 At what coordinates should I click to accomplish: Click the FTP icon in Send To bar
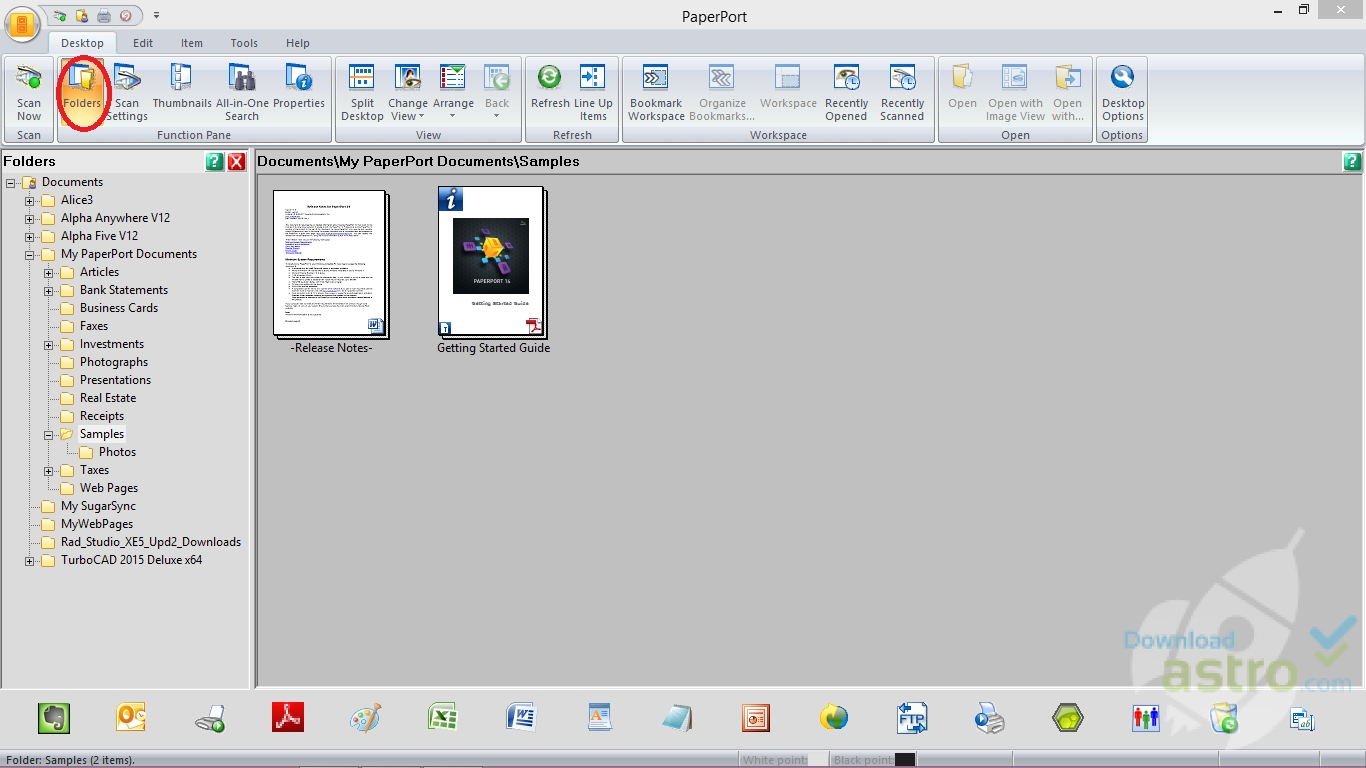click(912, 717)
